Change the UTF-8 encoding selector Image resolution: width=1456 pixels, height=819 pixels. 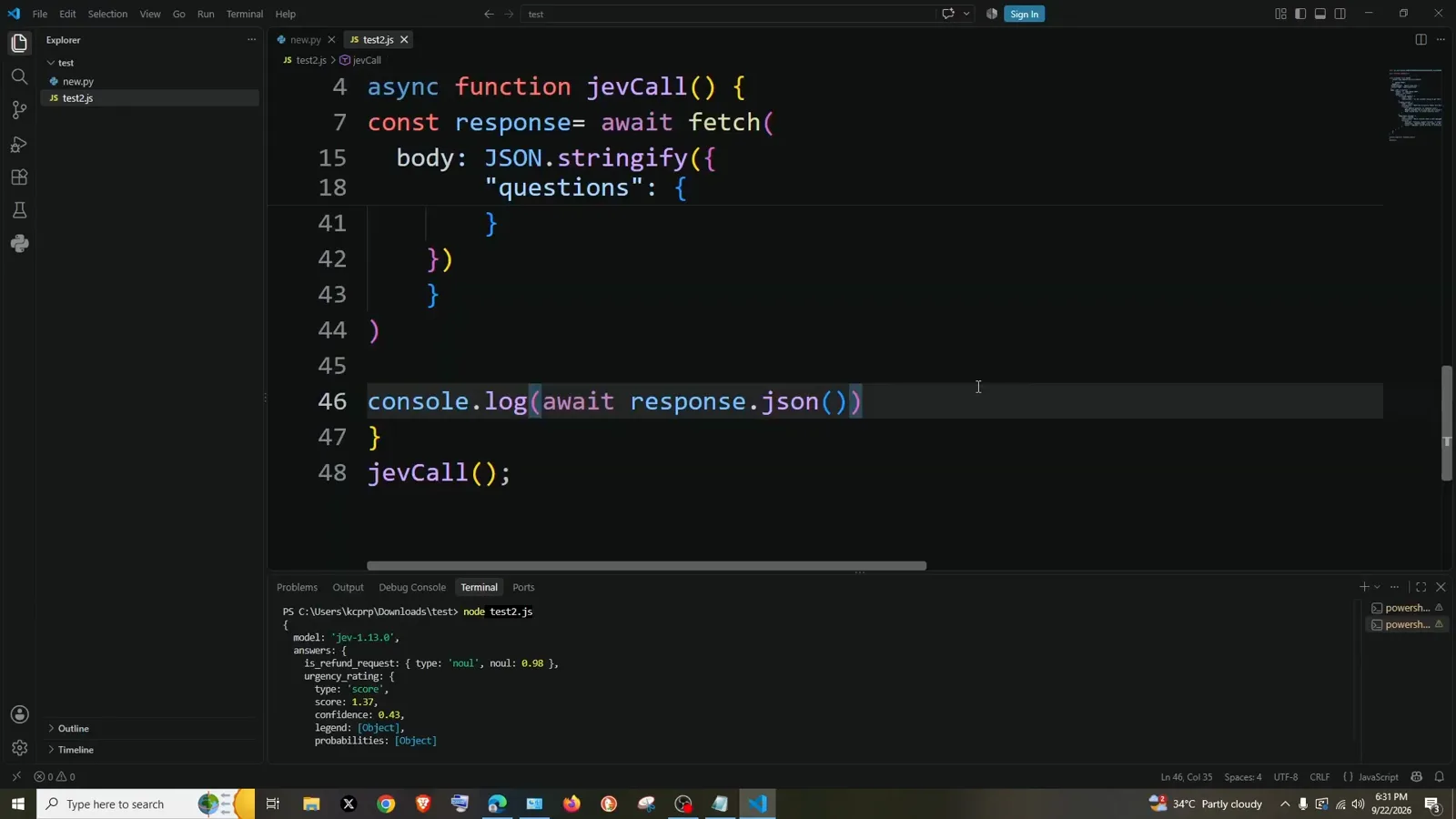pos(1286,777)
